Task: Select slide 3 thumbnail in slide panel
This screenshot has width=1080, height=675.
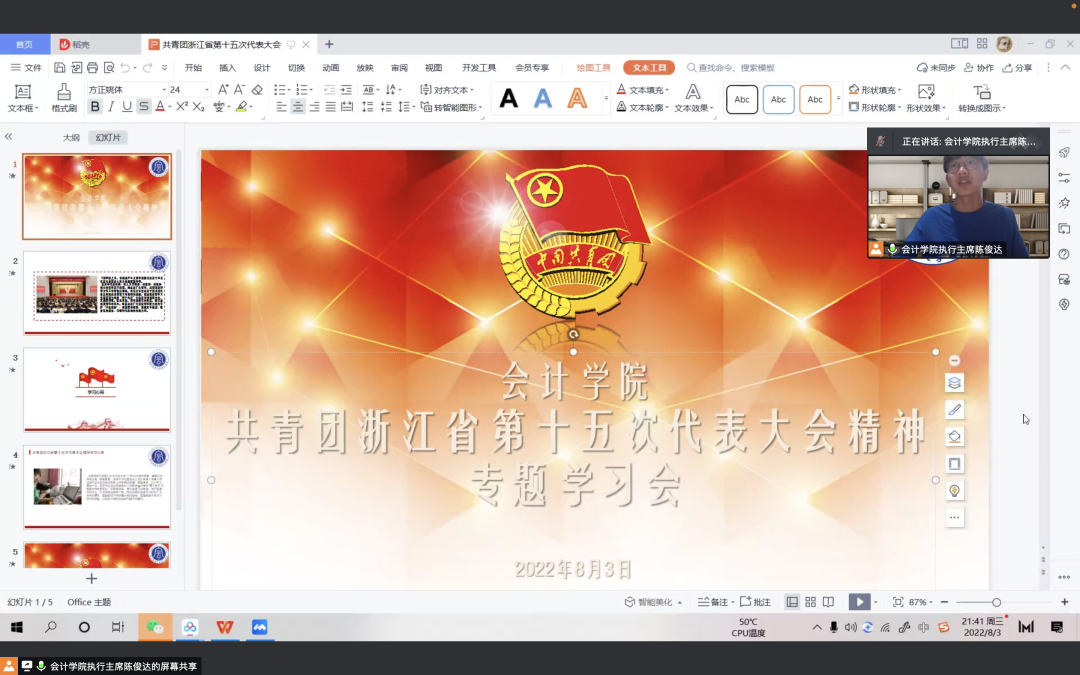Action: (x=97, y=389)
